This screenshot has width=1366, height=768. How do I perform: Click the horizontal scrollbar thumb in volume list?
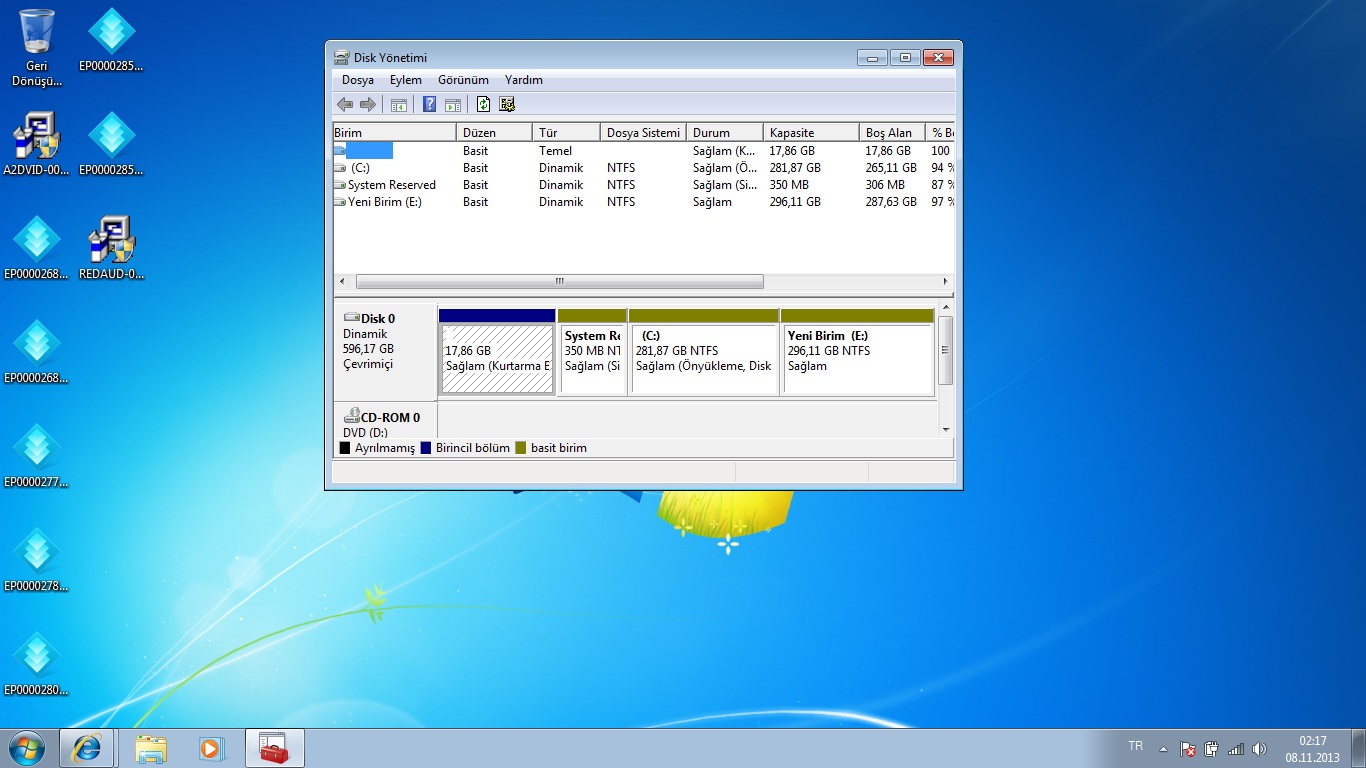coord(559,282)
